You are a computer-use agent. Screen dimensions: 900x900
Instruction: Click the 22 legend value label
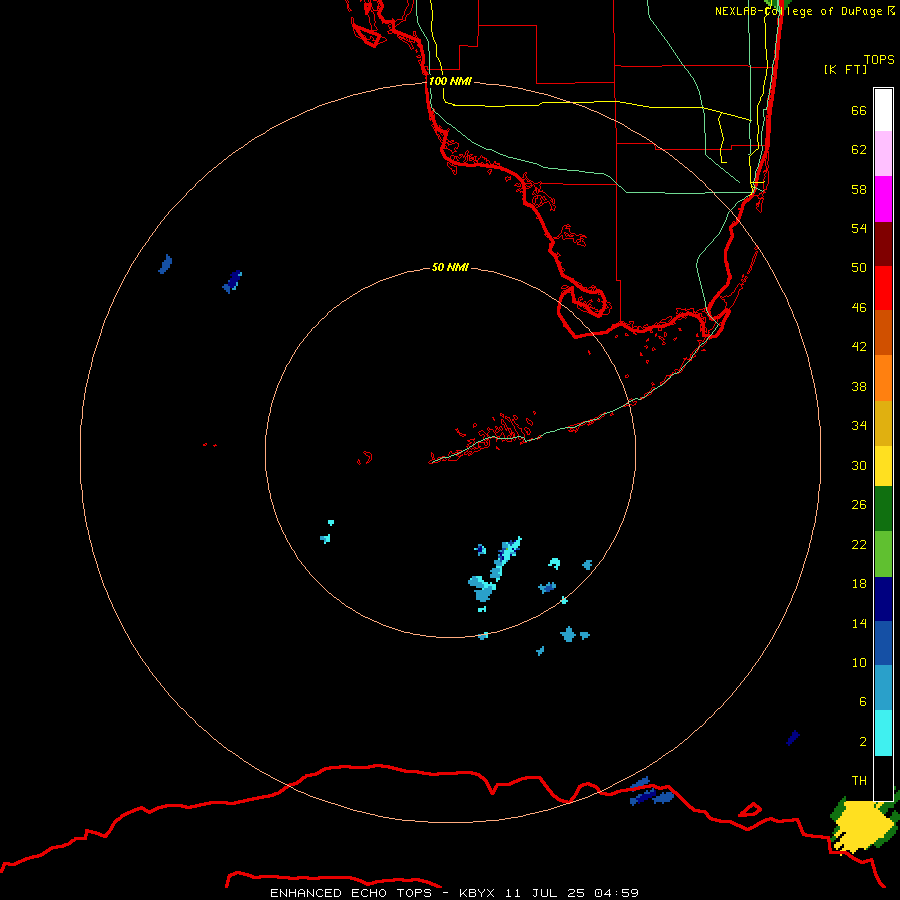click(859, 545)
